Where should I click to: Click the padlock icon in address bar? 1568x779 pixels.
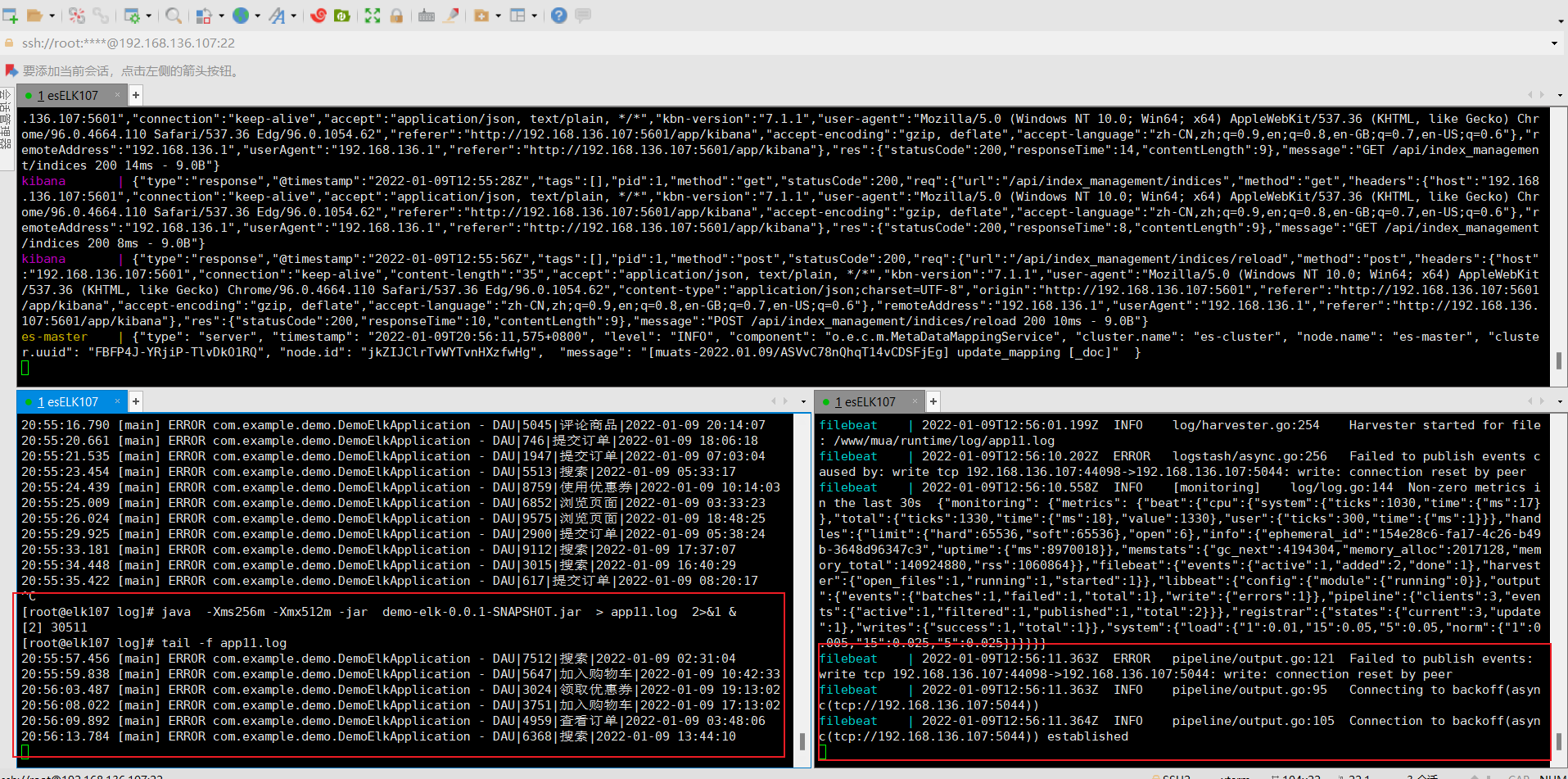(x=9, y=43)
